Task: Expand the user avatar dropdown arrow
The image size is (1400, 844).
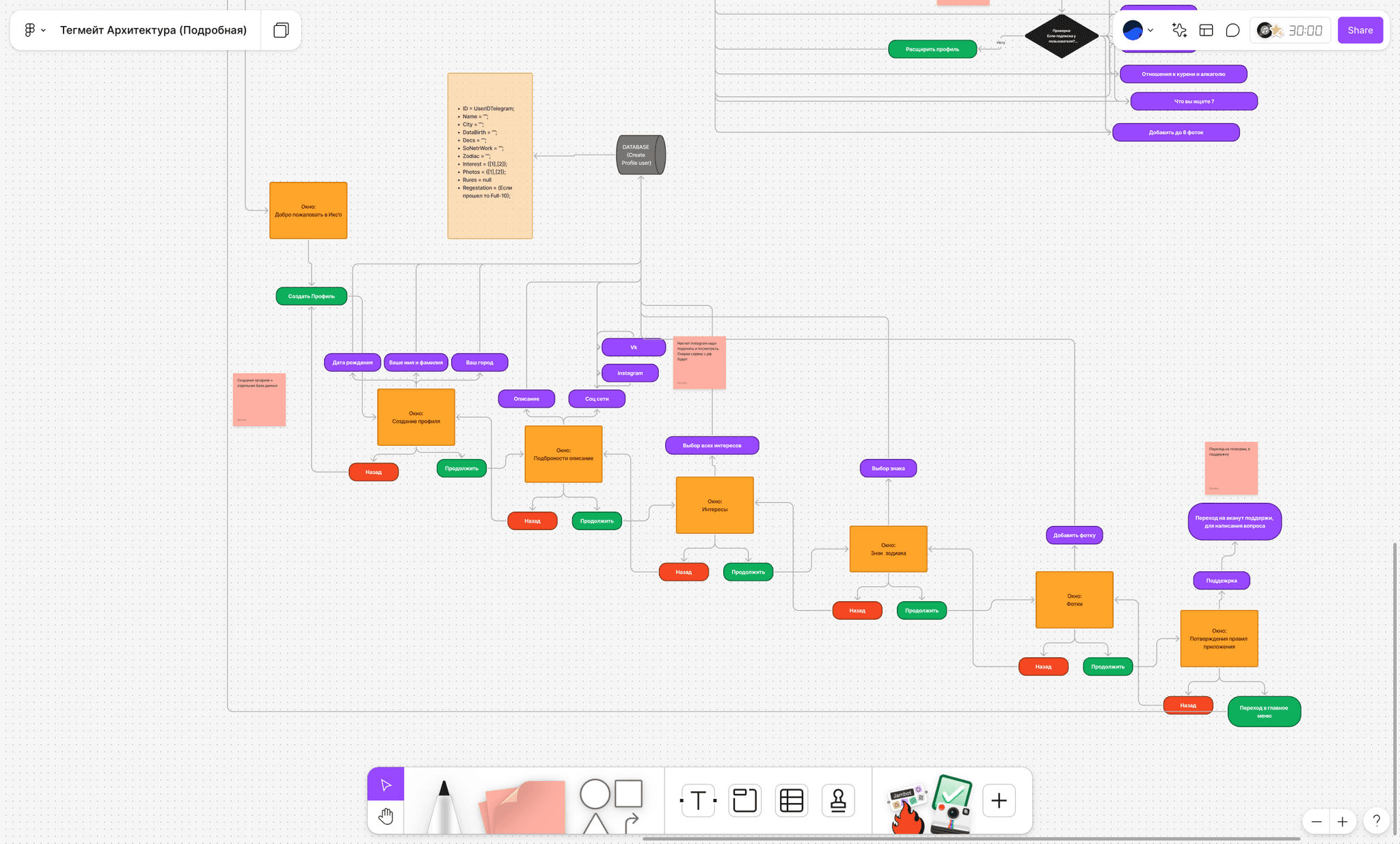Action: (x=1150, y=30)
